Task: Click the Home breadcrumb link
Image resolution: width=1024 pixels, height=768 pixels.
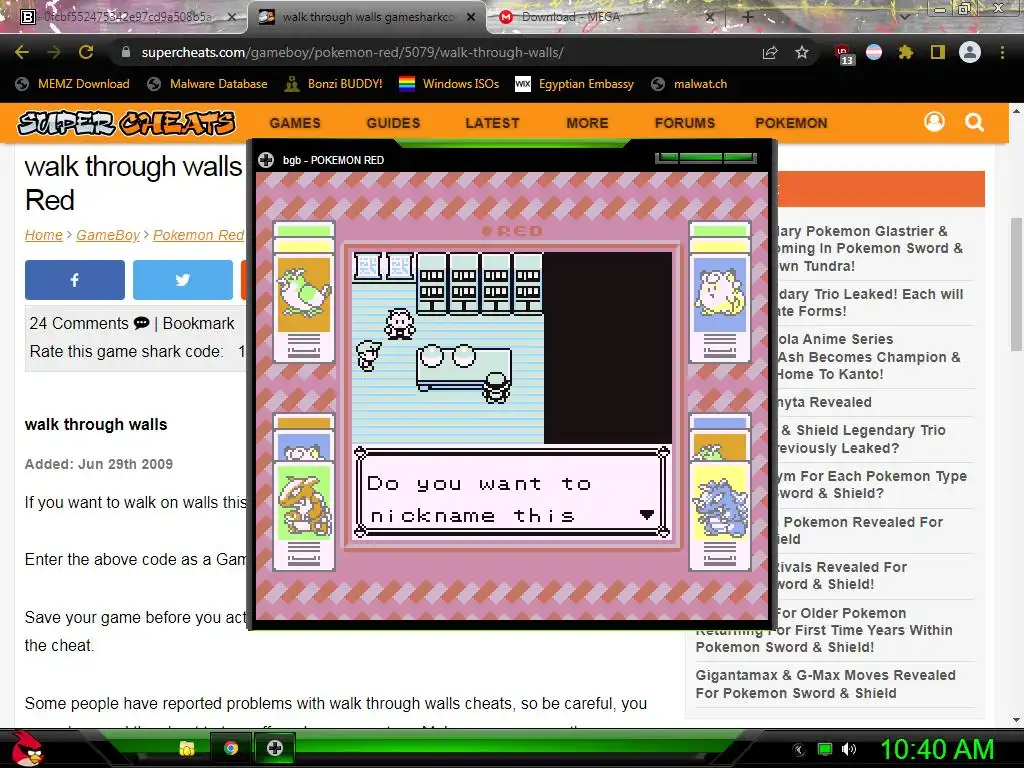Action: point(44,235)
